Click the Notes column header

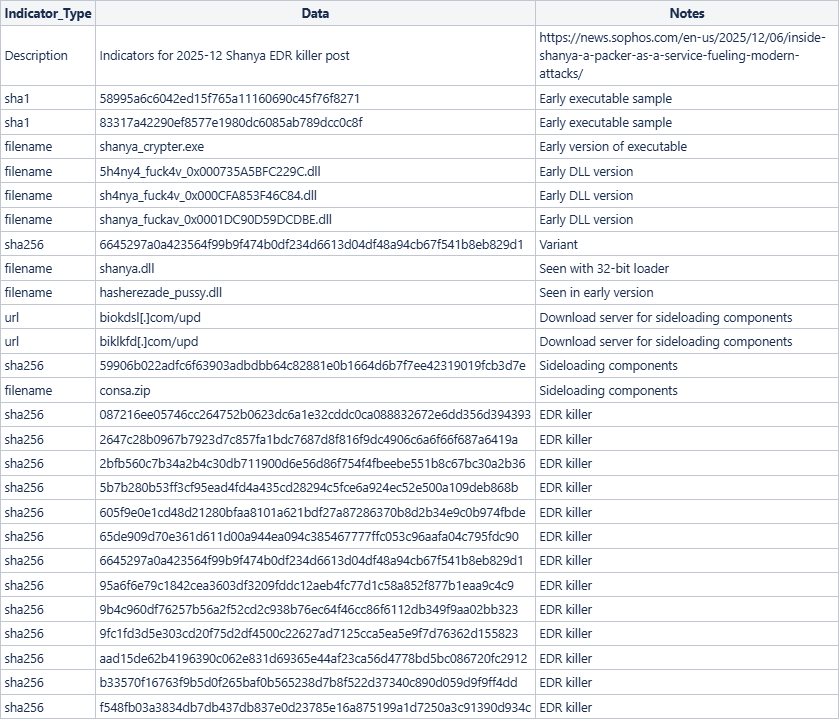click(x=686, y=14)
